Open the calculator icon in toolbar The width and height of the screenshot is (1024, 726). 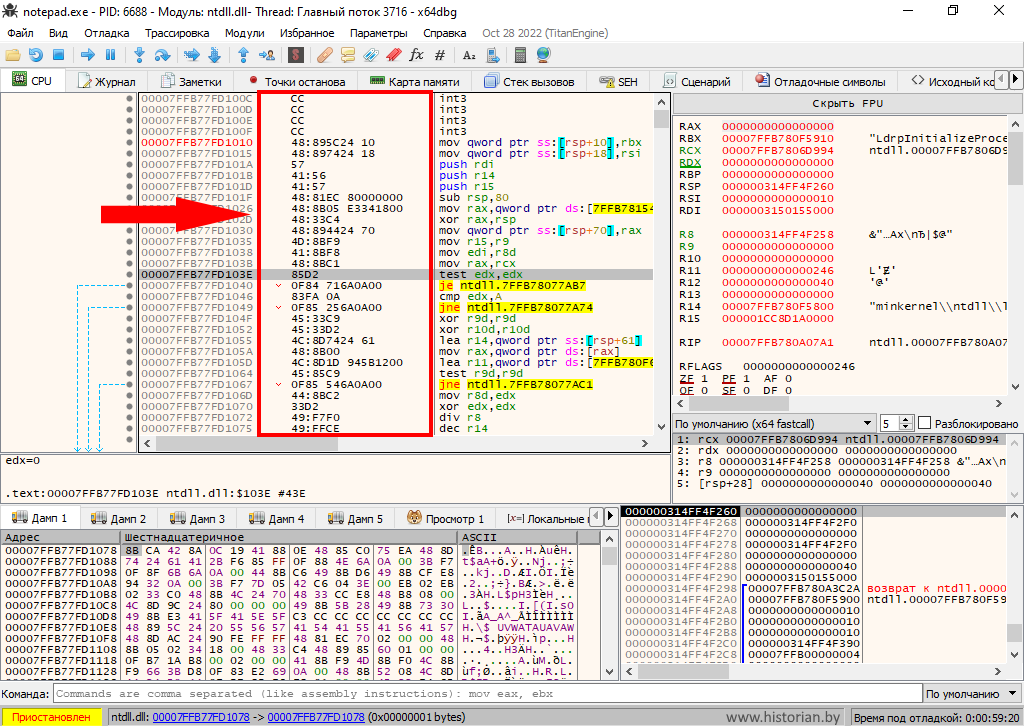(x=521, y=54)
